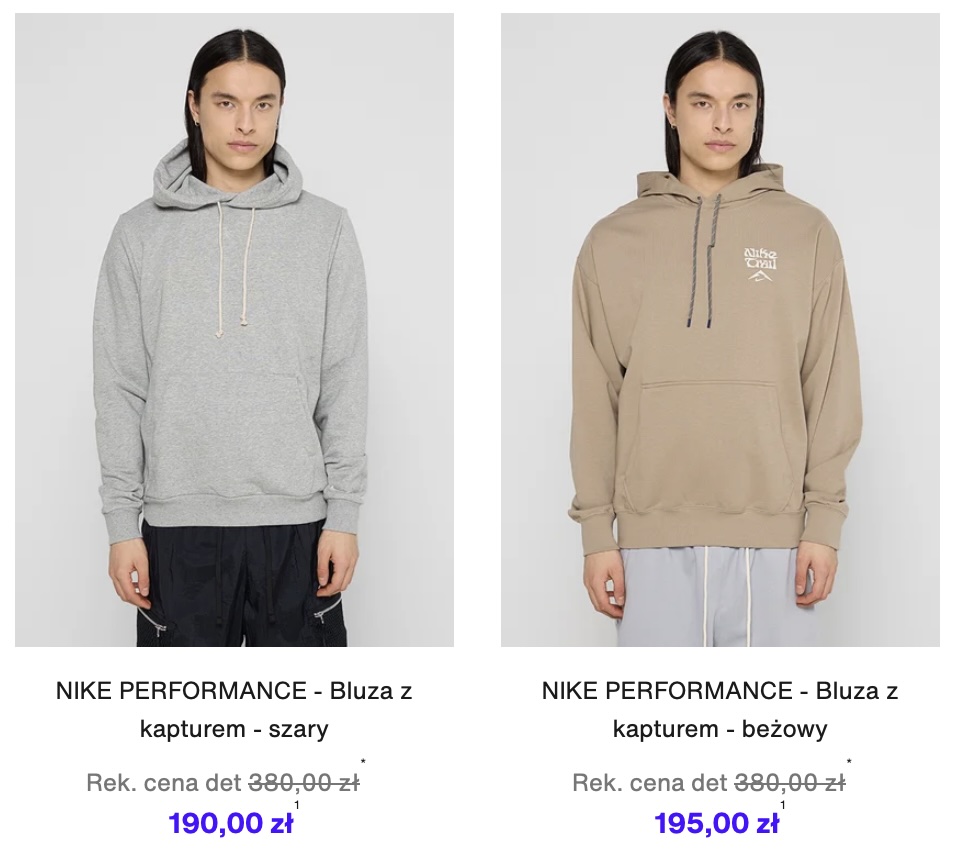Viewport: 956px width, 860px height.
Task: Click the 'Rek. cena det' label under the beige hoodie
Action: 650,783
